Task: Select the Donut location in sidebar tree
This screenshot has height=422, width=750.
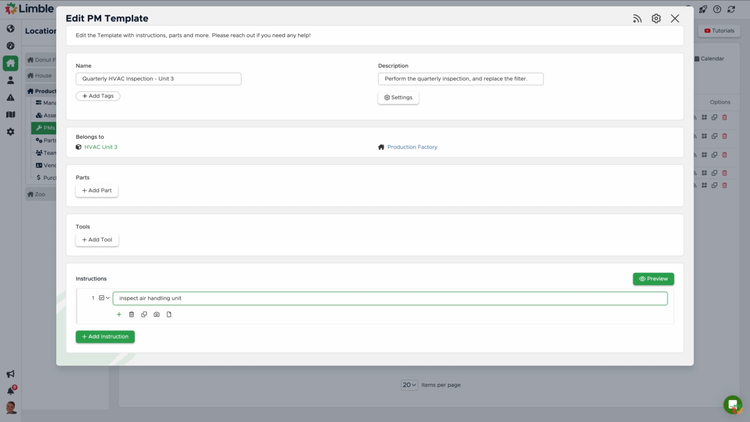Action: (40, 60)
